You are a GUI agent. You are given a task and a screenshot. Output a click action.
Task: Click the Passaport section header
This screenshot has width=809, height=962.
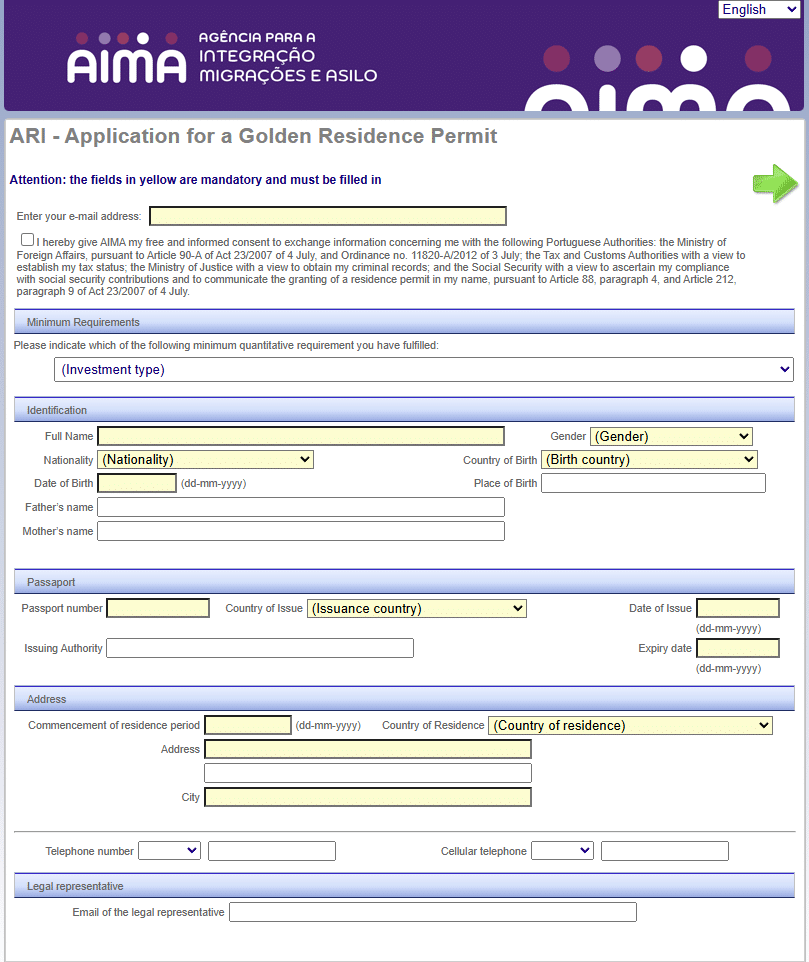tap(404, 582)
